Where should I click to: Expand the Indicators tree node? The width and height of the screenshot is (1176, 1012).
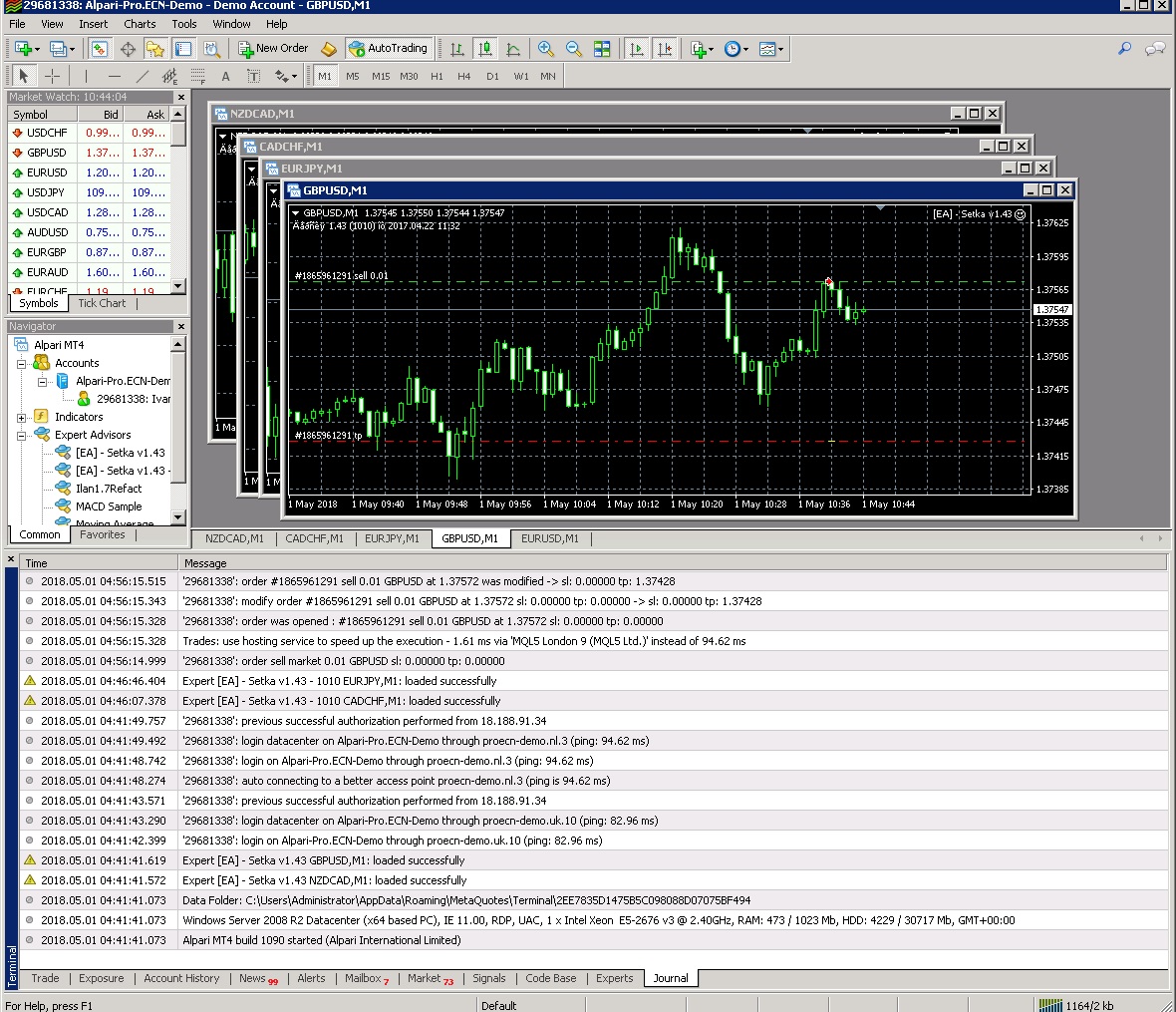coord(22,417)
